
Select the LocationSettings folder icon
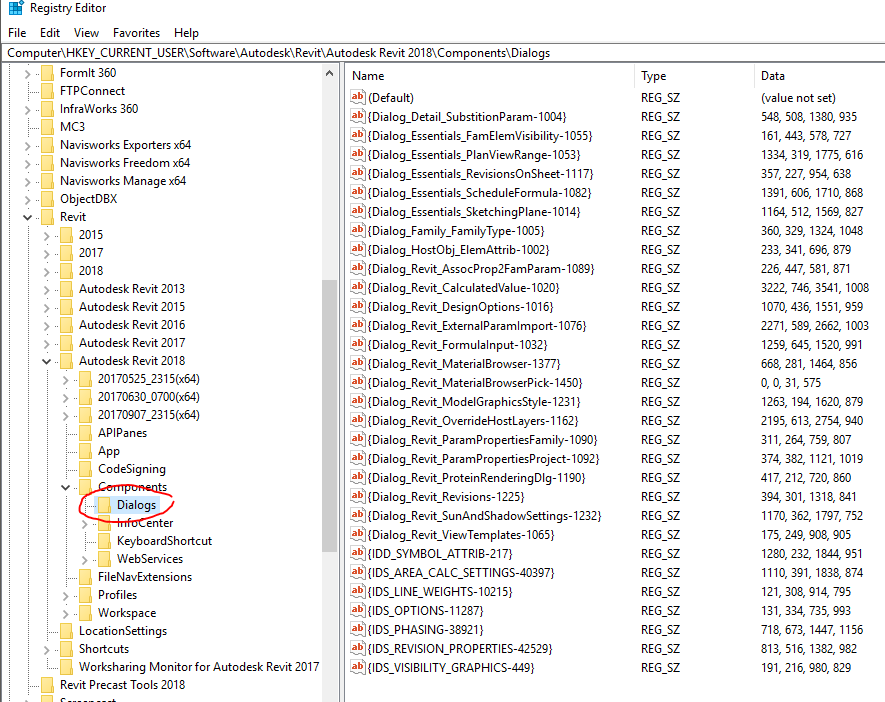67,631
